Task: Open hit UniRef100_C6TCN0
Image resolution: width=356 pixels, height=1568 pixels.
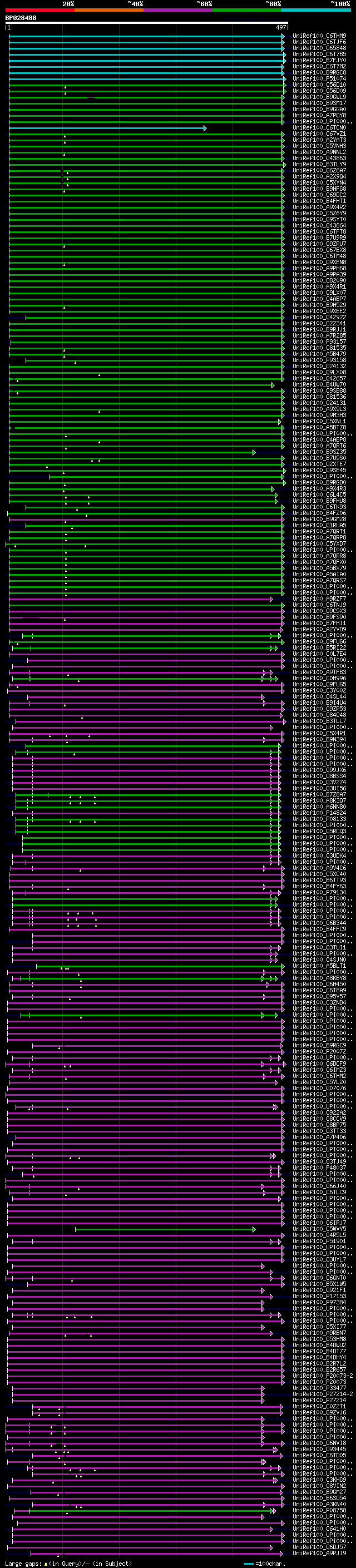Action: (319, 128)
